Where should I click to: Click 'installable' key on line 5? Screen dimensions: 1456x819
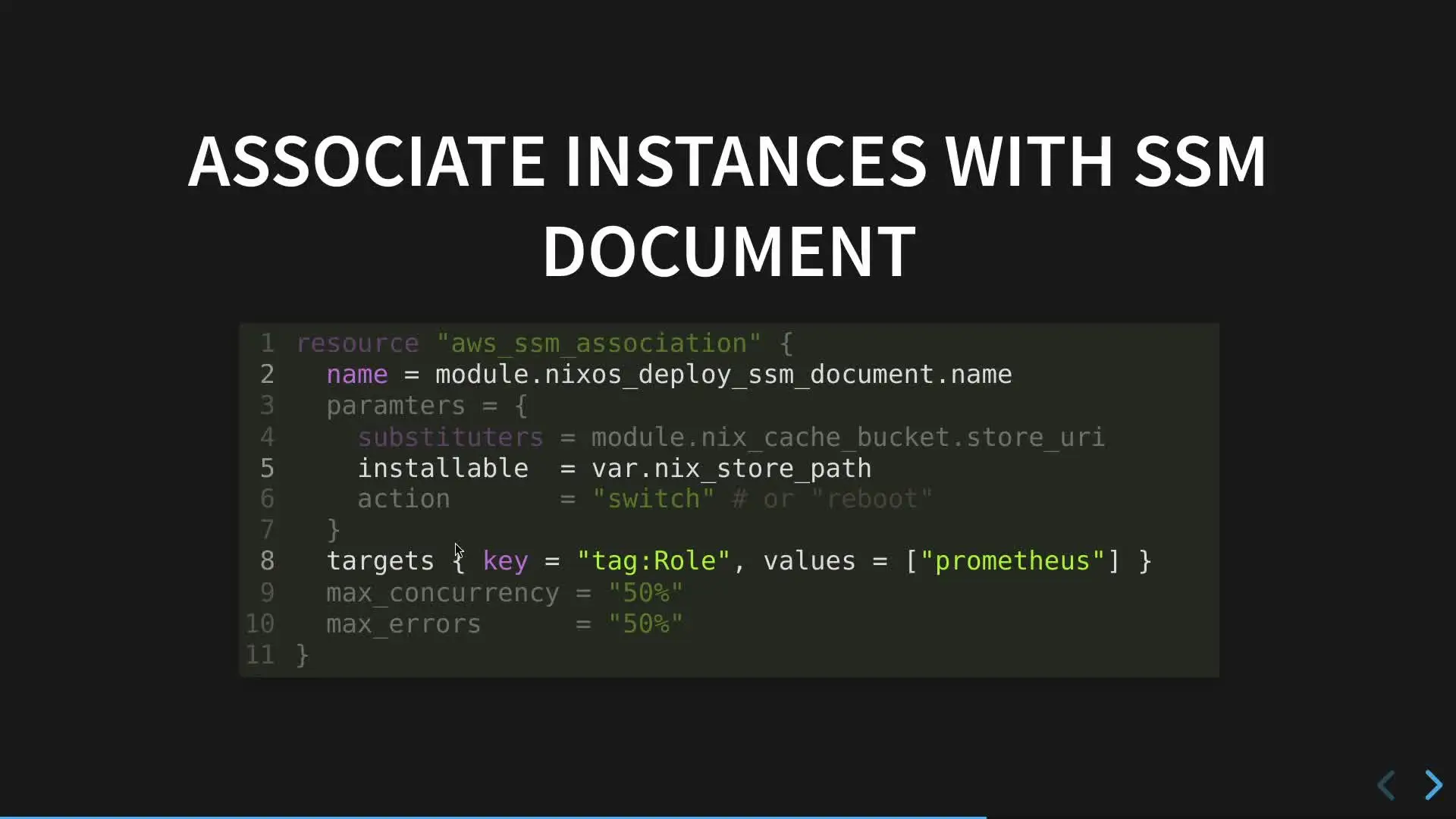tap(443, 468)
